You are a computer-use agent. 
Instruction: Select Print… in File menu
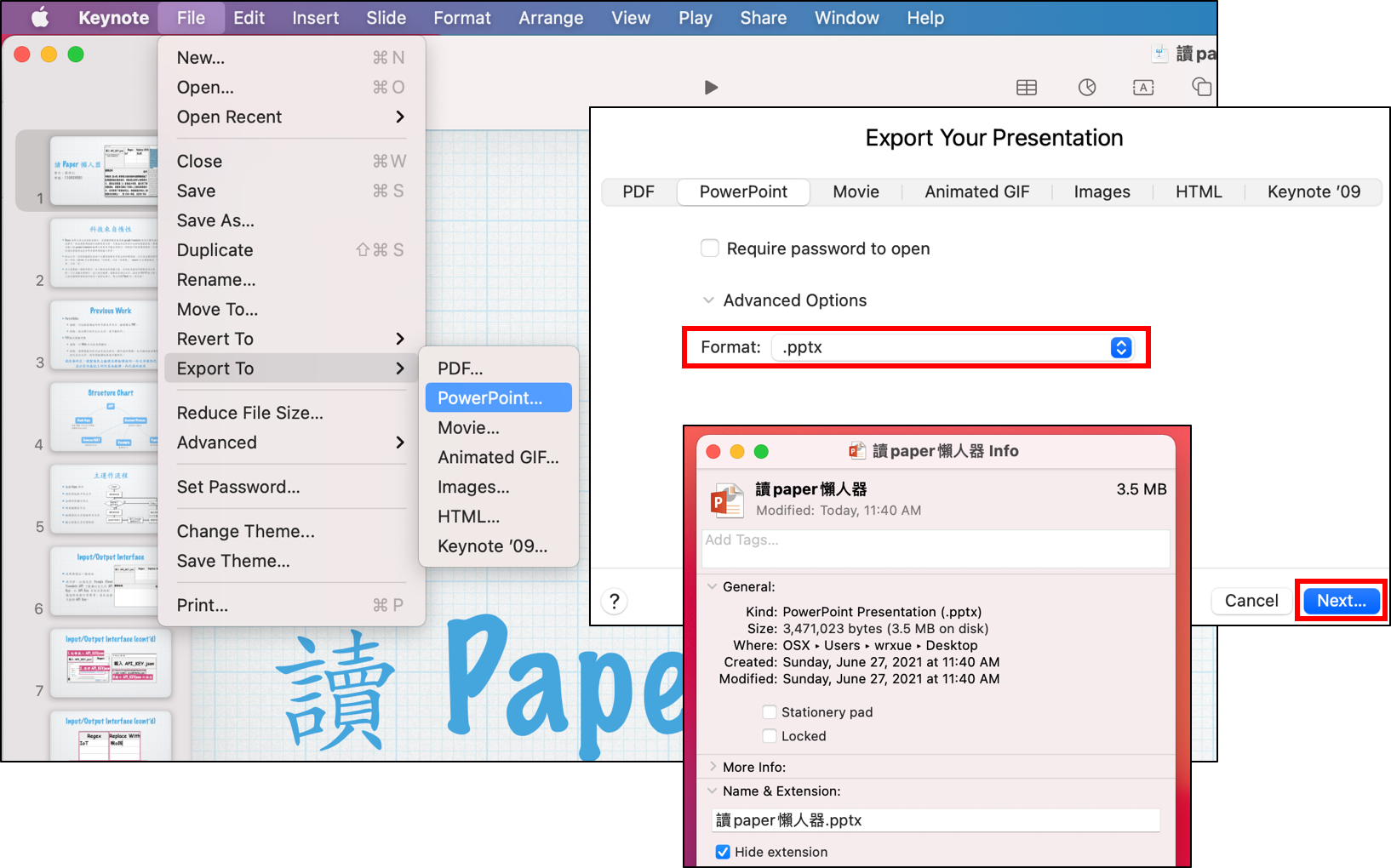(291, 605)
